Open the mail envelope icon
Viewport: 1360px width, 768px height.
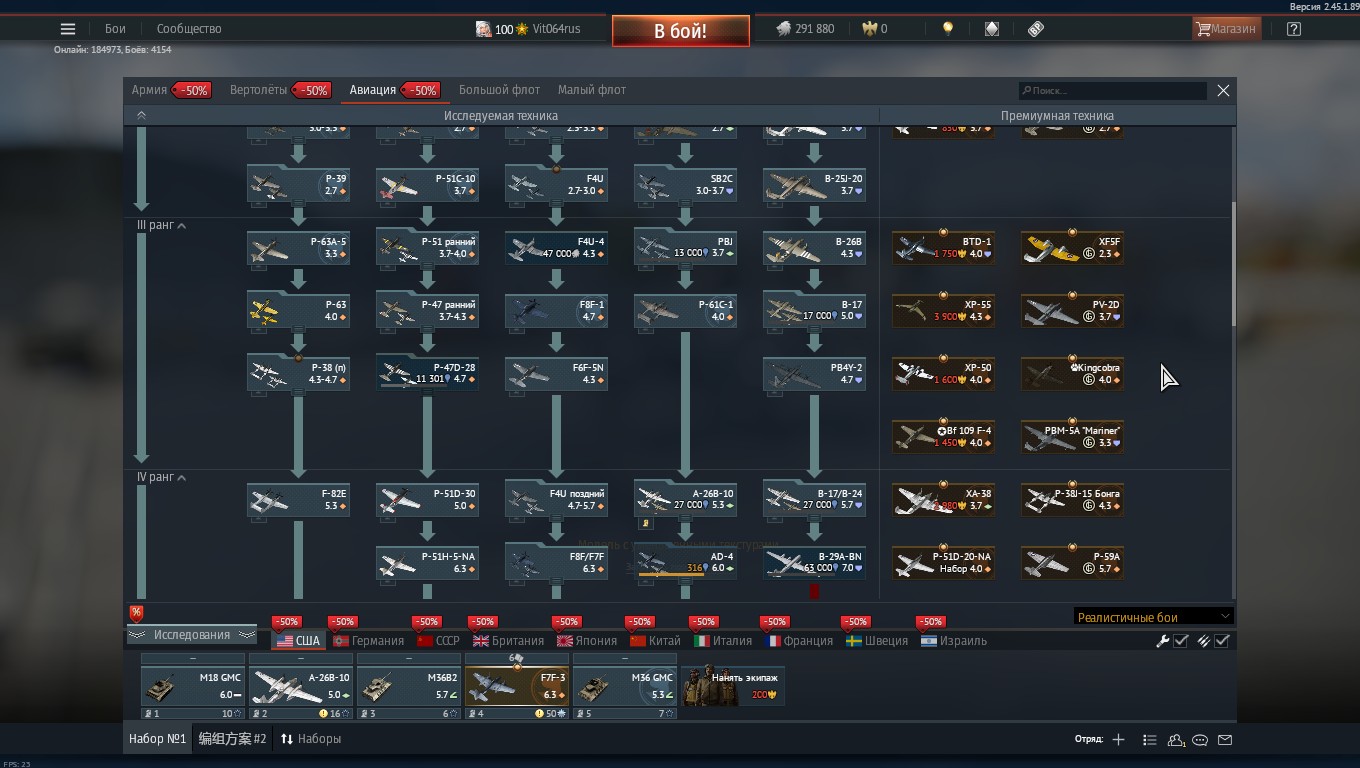pos(1225,740)
